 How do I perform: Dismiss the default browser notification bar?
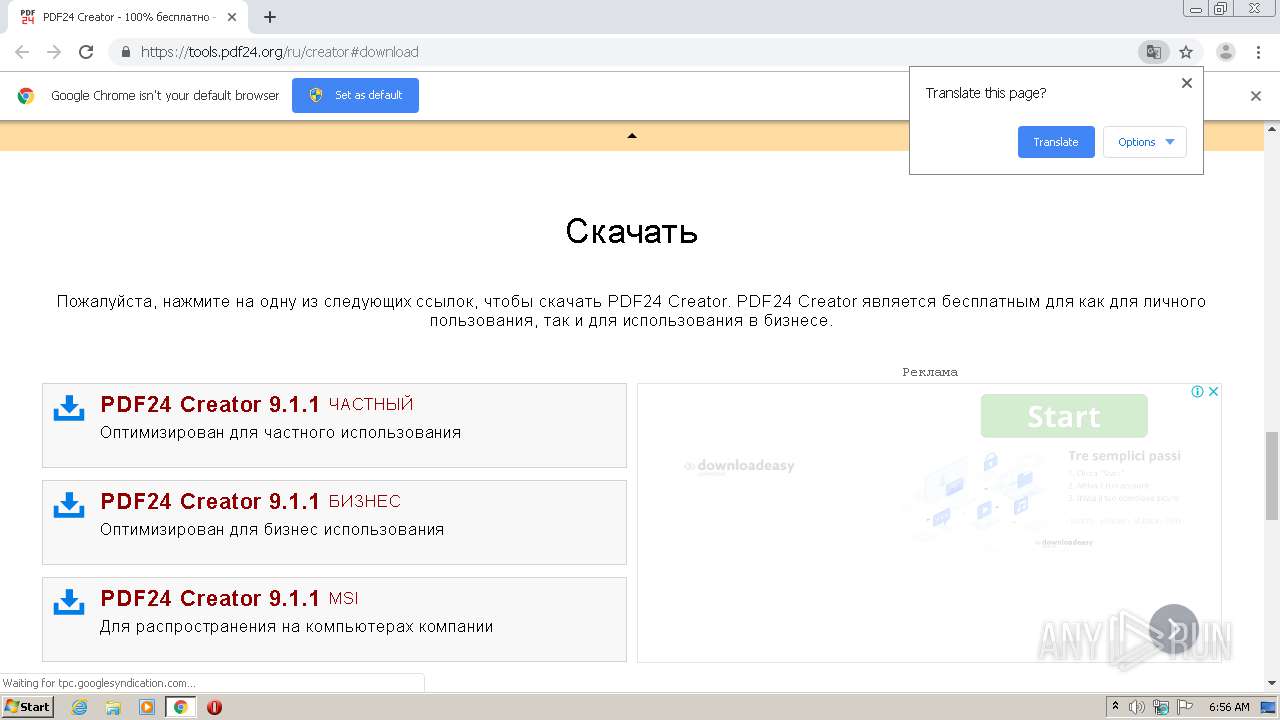pyautogui.click(x=1256, y=96)
